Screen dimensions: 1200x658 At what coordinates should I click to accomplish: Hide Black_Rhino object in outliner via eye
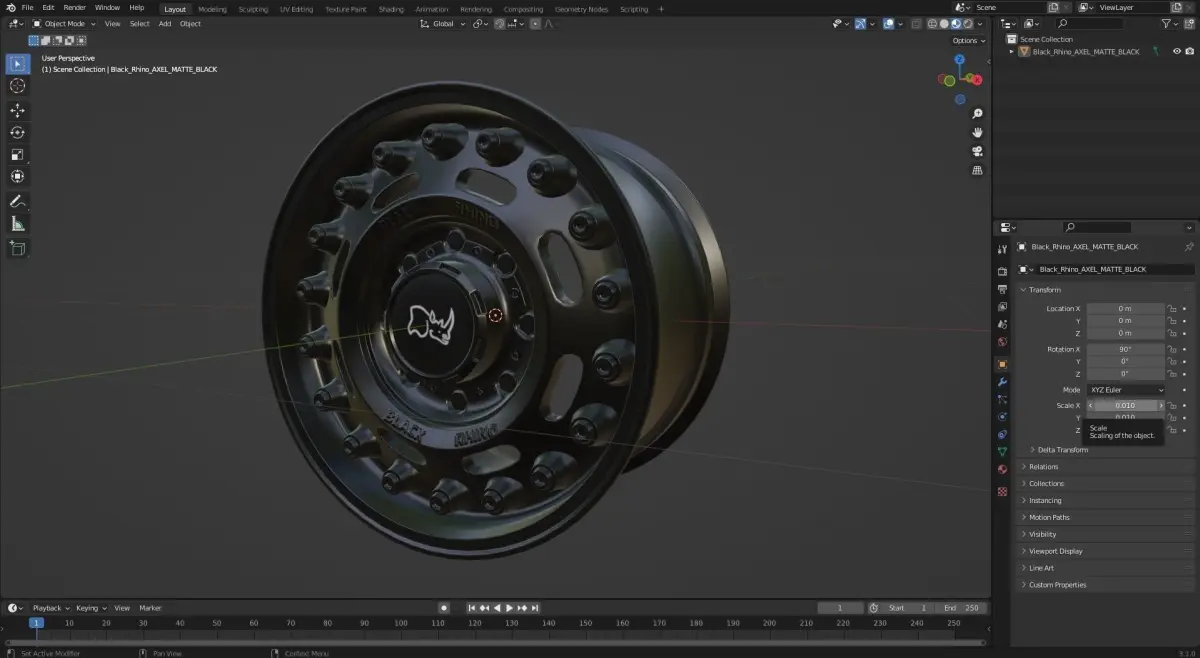coord(1176,51)
